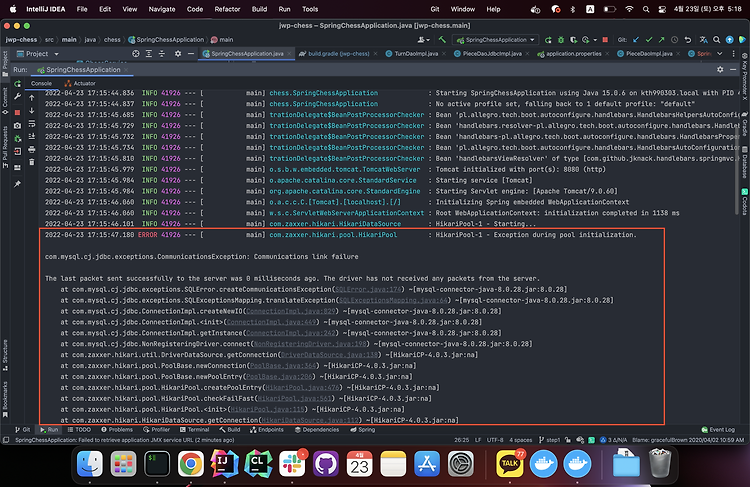Click the translate icon in toolbar
Viewport: 750px width, 487px height.
point(703,40)
